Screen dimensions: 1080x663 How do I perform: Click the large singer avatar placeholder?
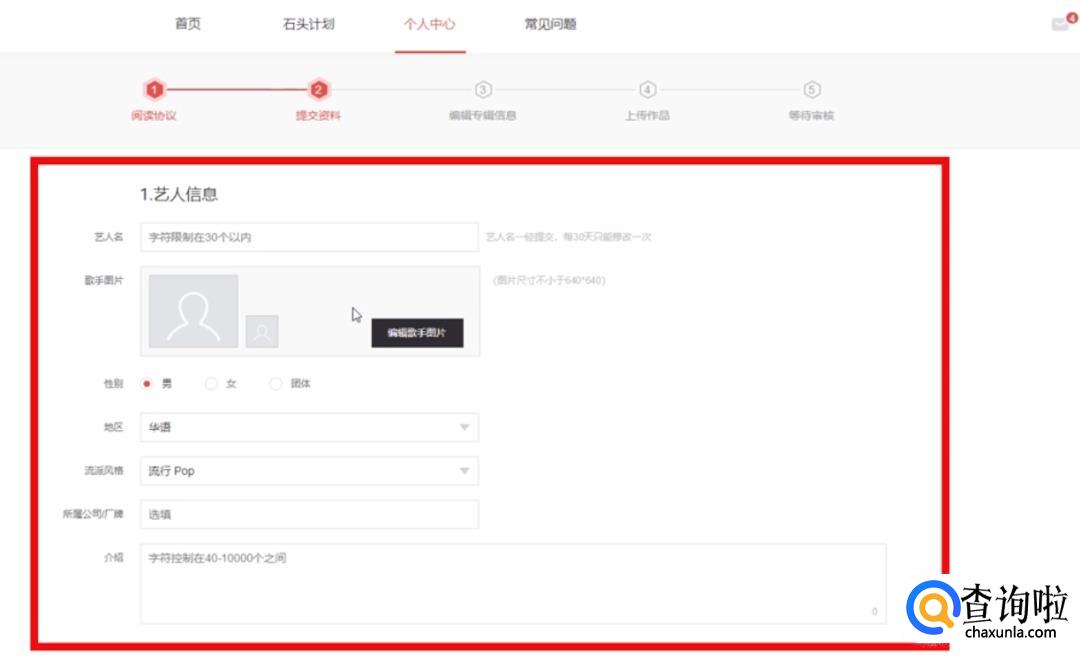[x=194, y=311]
